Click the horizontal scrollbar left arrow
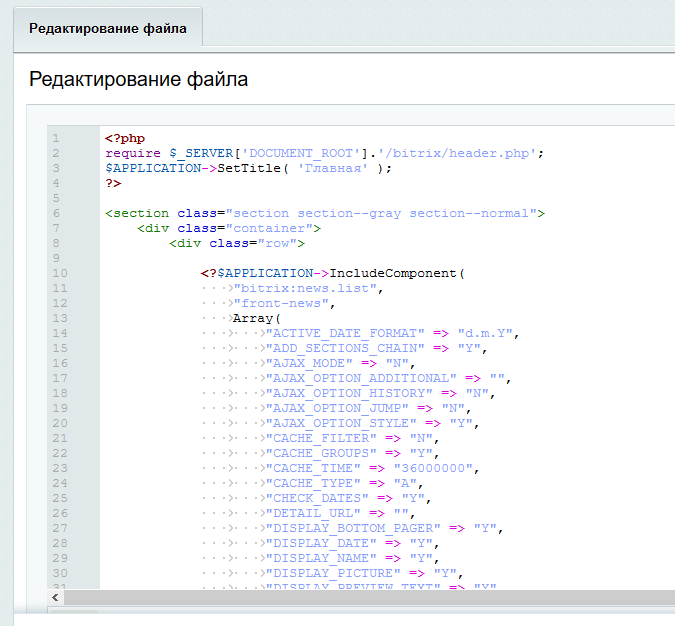Viewport: 675px width, 626px height. tap(56, 597)
